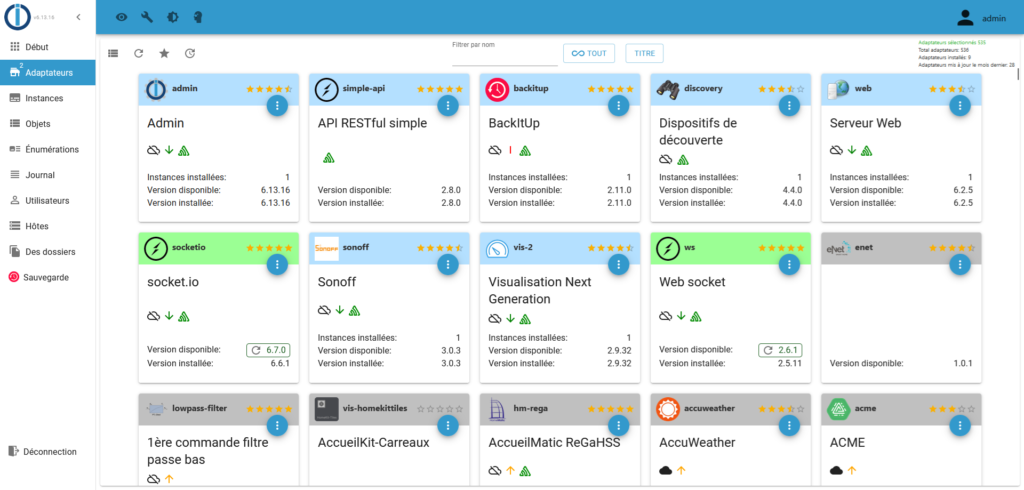Toggle the eye visibility icon in top bar

coord(121,18)
